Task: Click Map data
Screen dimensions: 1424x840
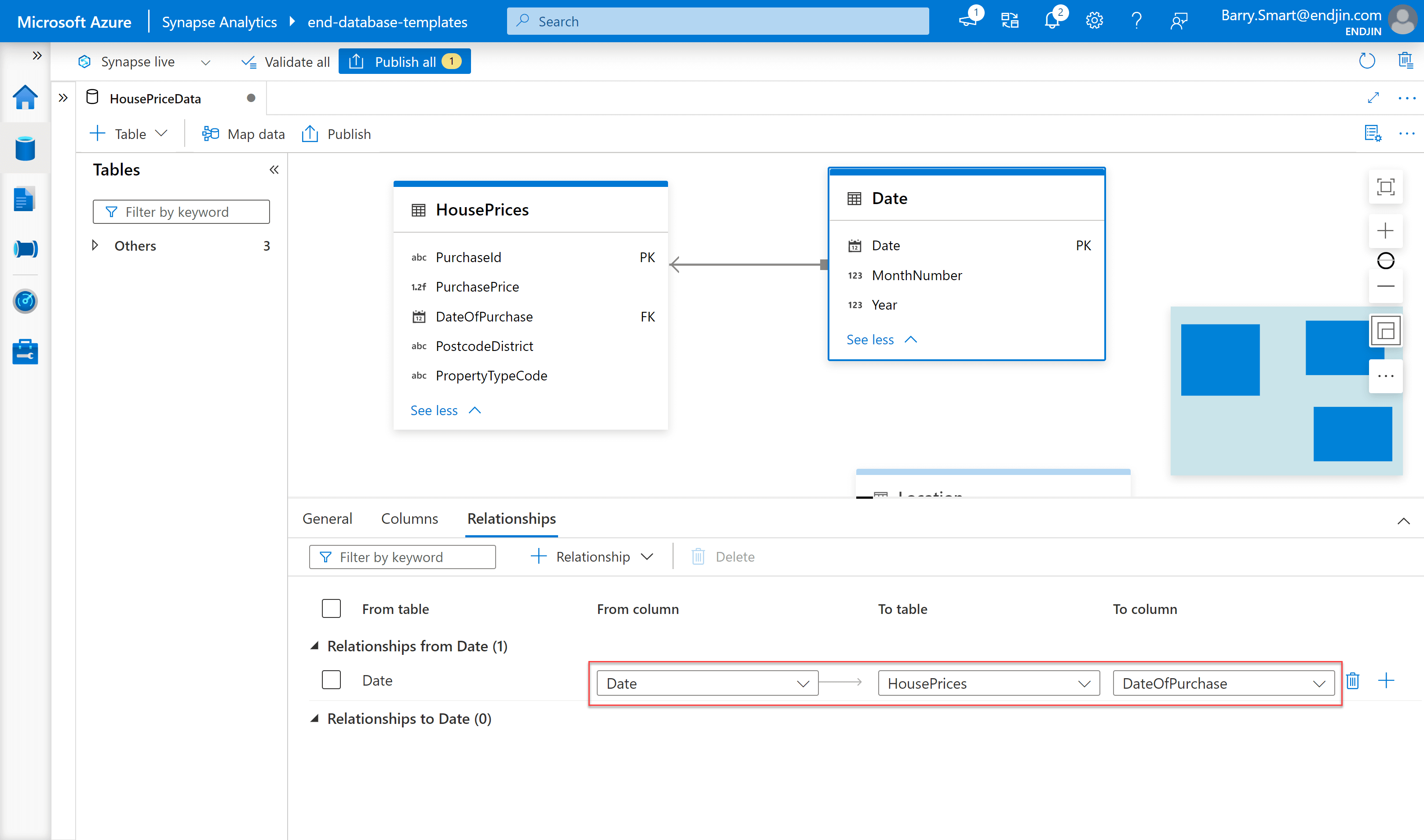Action: coord(244,134)
